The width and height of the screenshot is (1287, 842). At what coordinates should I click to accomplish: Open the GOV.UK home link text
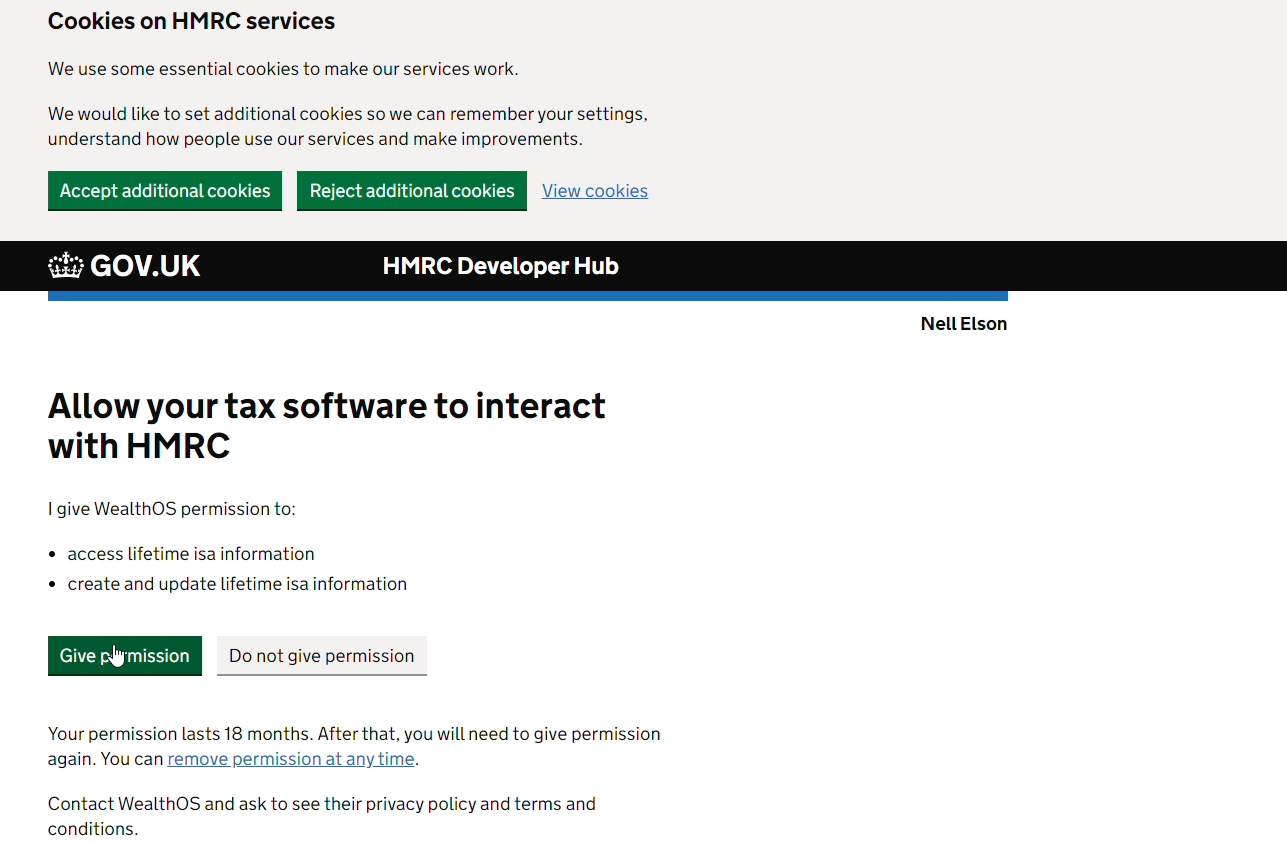[x=145, y=266]
